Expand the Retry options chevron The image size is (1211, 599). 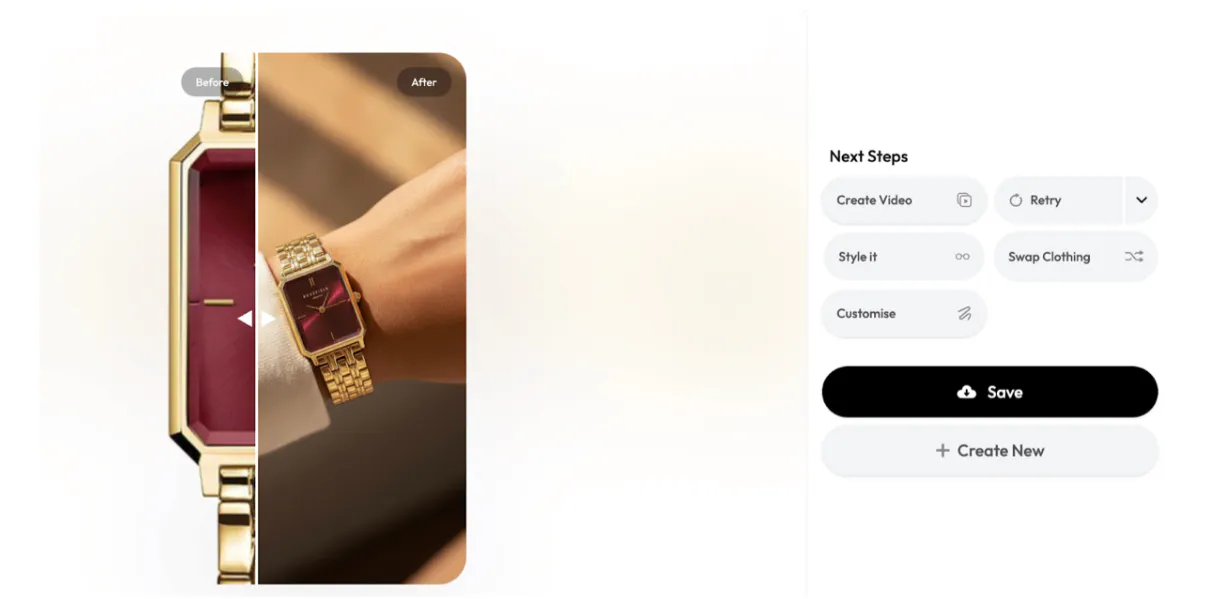coord(1141,200)
